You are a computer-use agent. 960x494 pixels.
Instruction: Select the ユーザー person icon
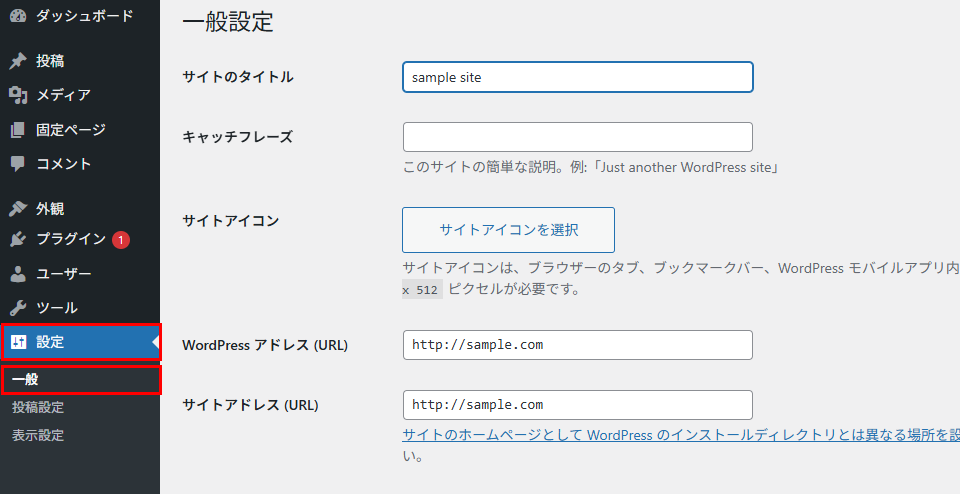point(18,274)
